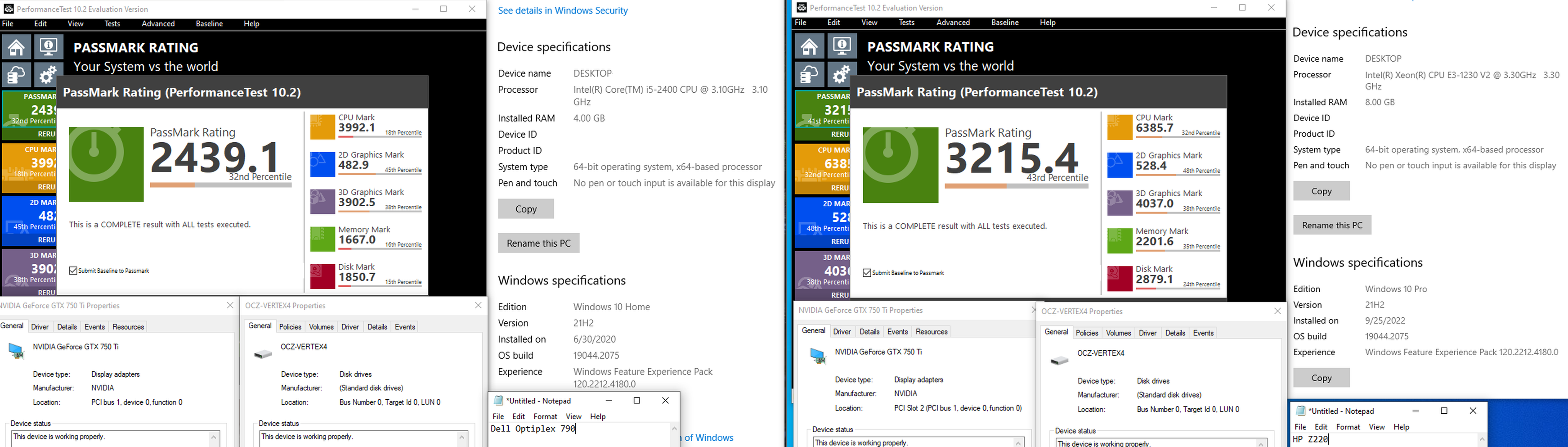Click progress bar under 2439.1 PassMark Rating

221,185
